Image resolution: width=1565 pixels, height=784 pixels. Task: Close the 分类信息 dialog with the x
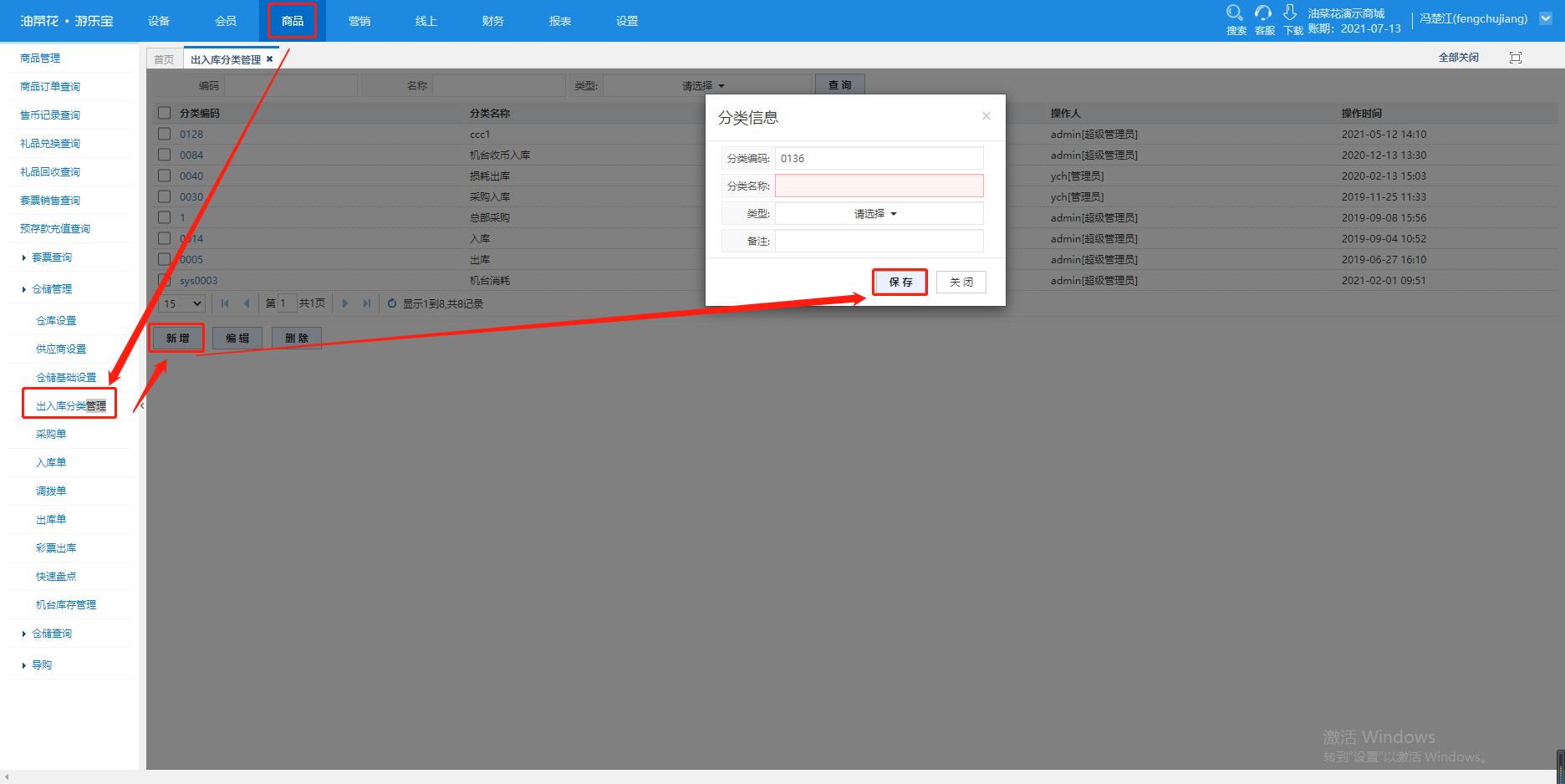coord(986,116)
